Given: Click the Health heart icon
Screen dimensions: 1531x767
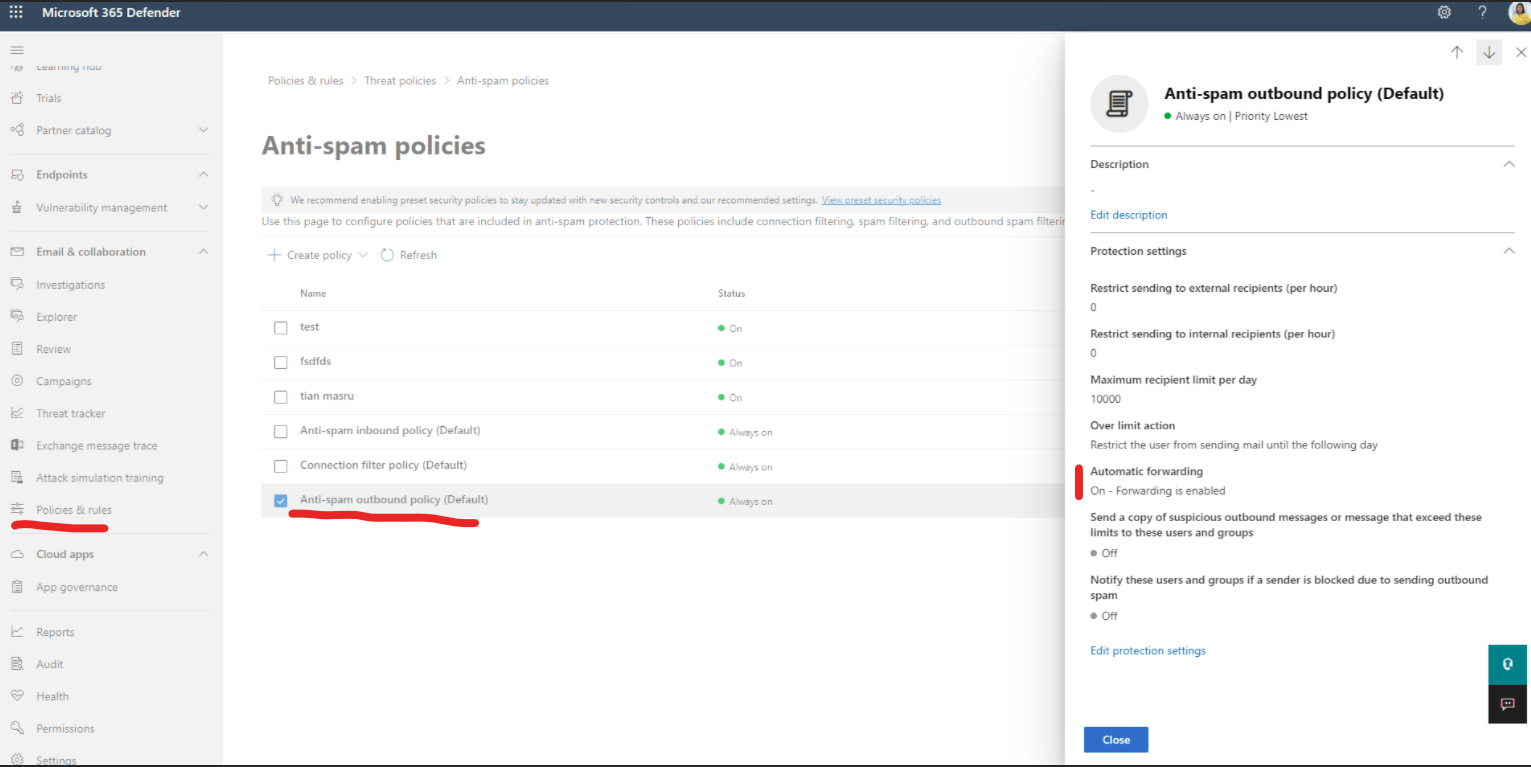Looking at the screenshot, I should [x=17, y=696].
